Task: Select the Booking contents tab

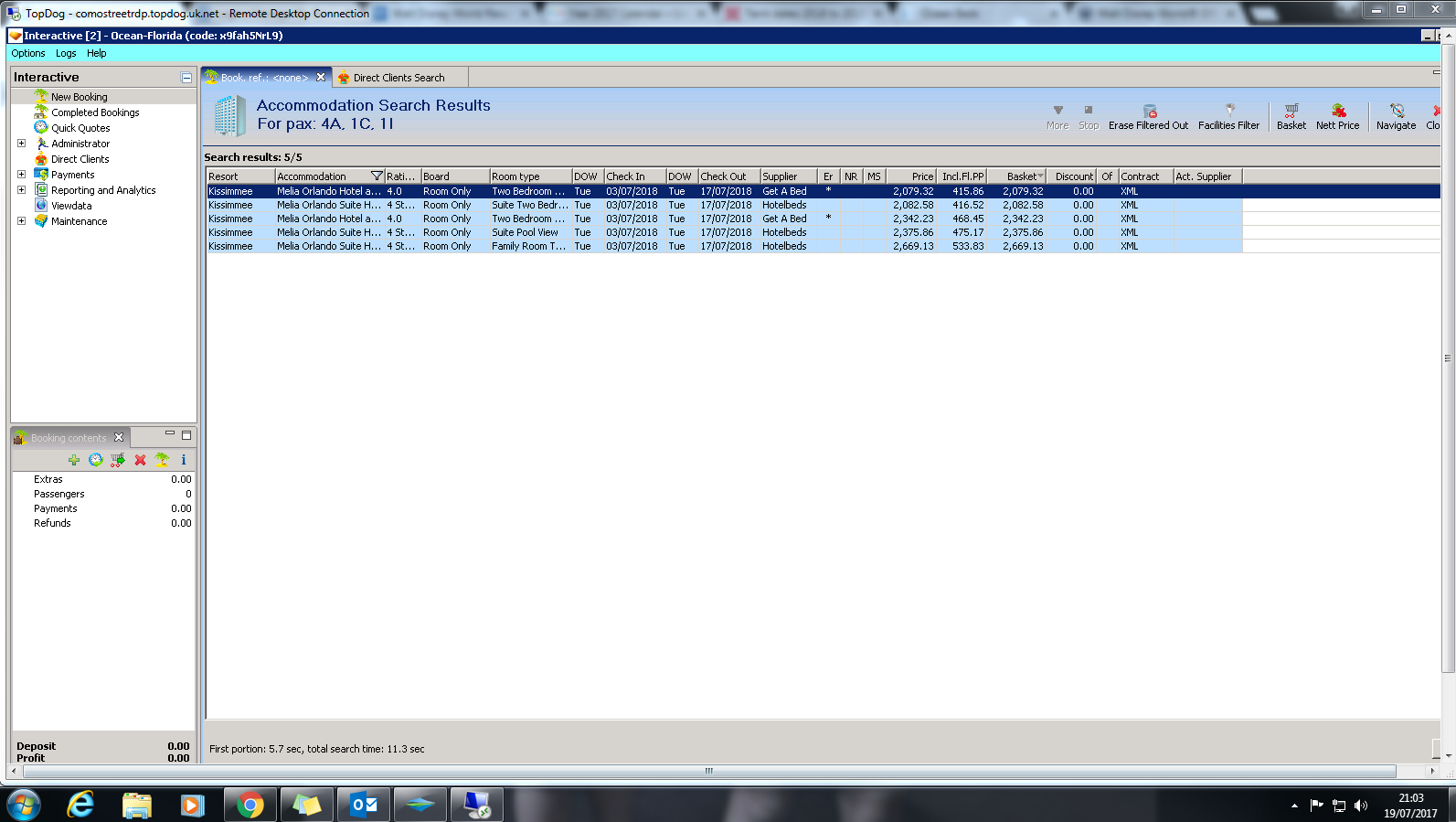Action: click(x=69, y=438)
